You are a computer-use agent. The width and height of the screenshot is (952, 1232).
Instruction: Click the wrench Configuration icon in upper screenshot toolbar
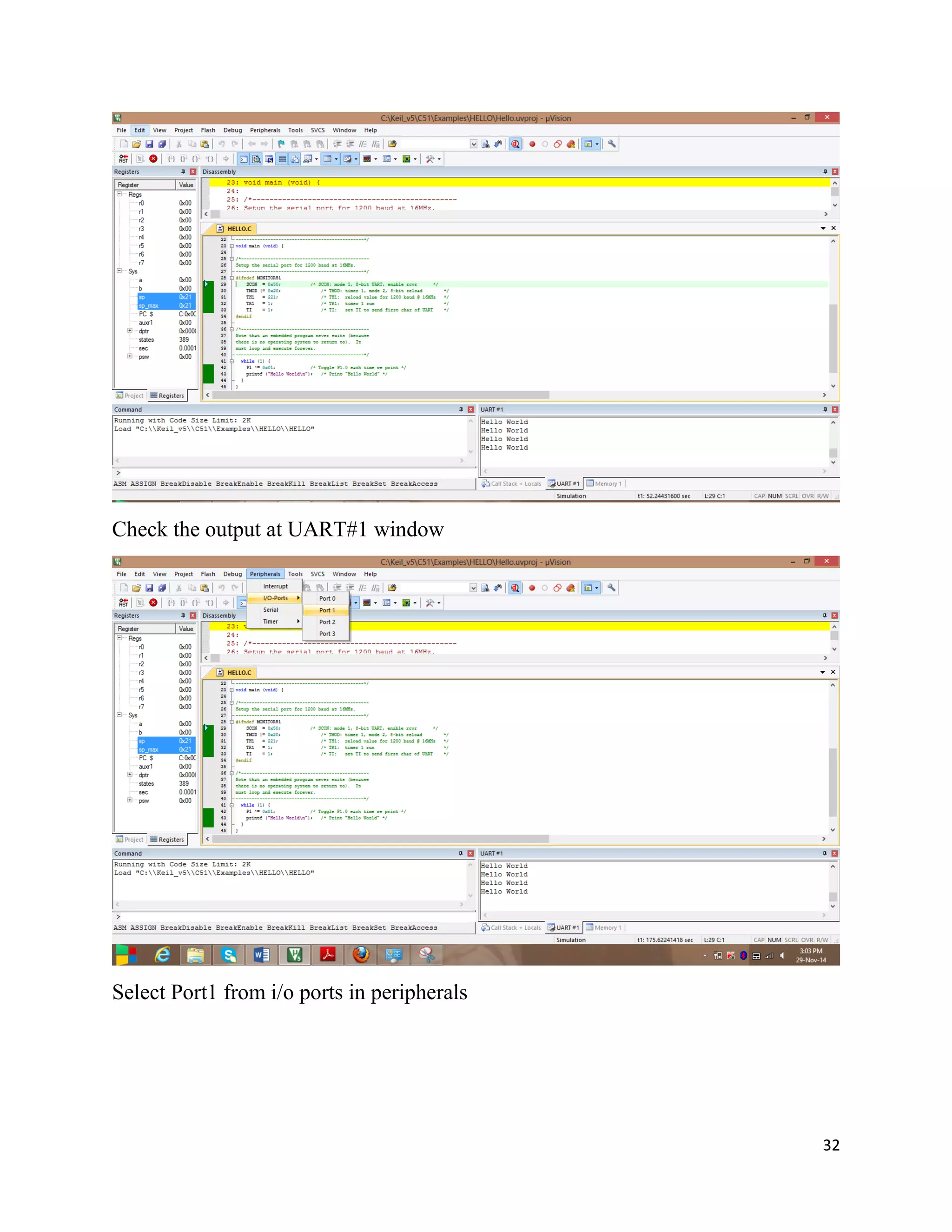pos(611,144)
